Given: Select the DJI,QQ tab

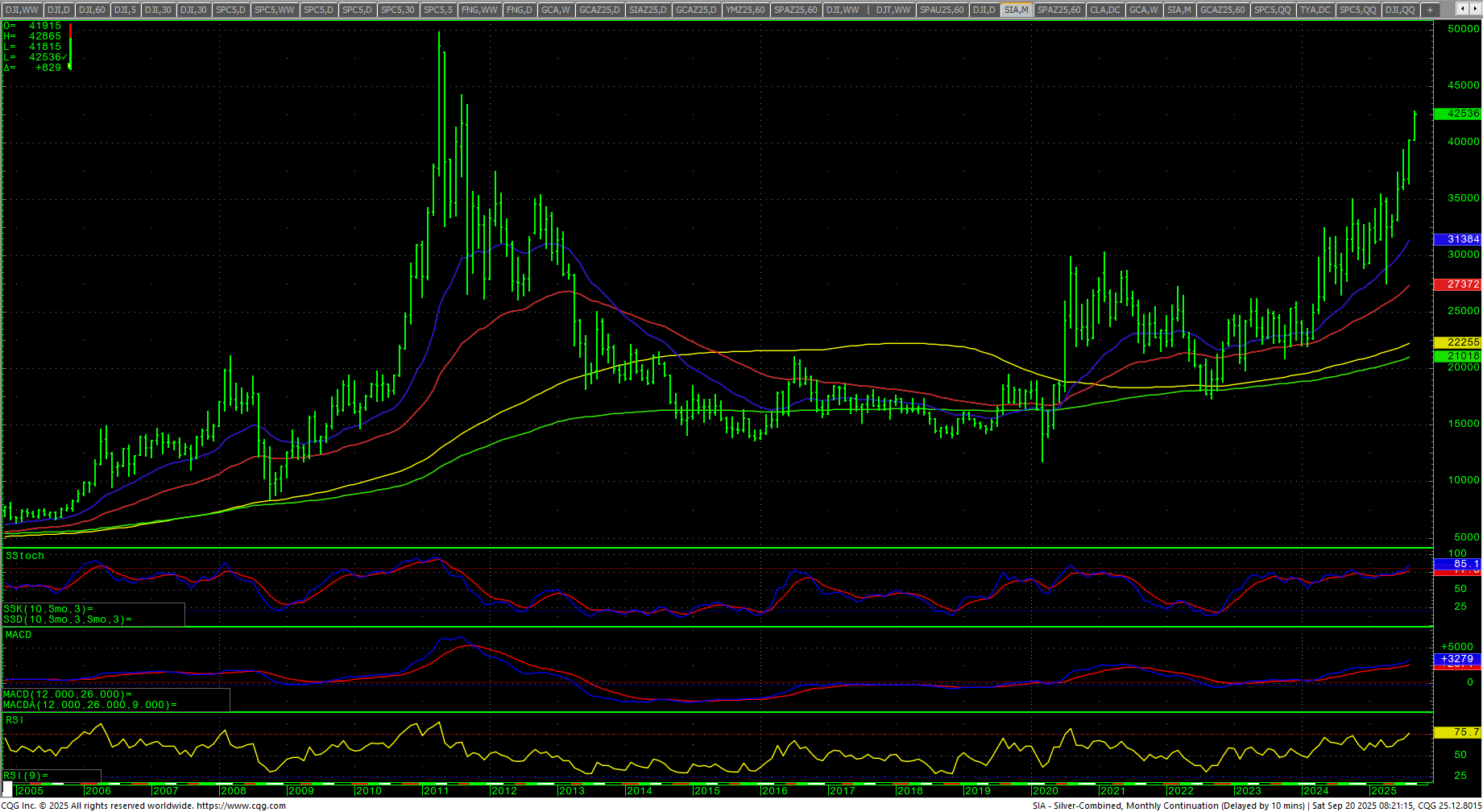Looking at the screenshot, I should pyautogui.click(x=1400, y=10).
